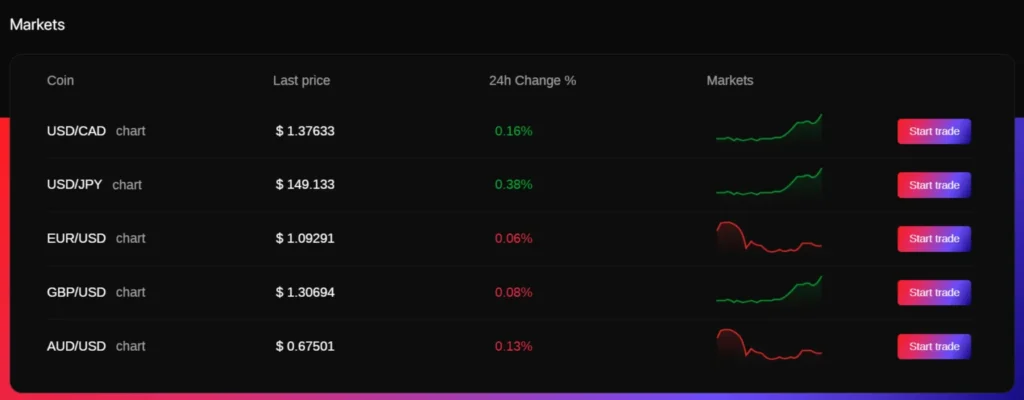Open the chart link for USD/CAD
1024x400 pixels.
tap(131, 131)
